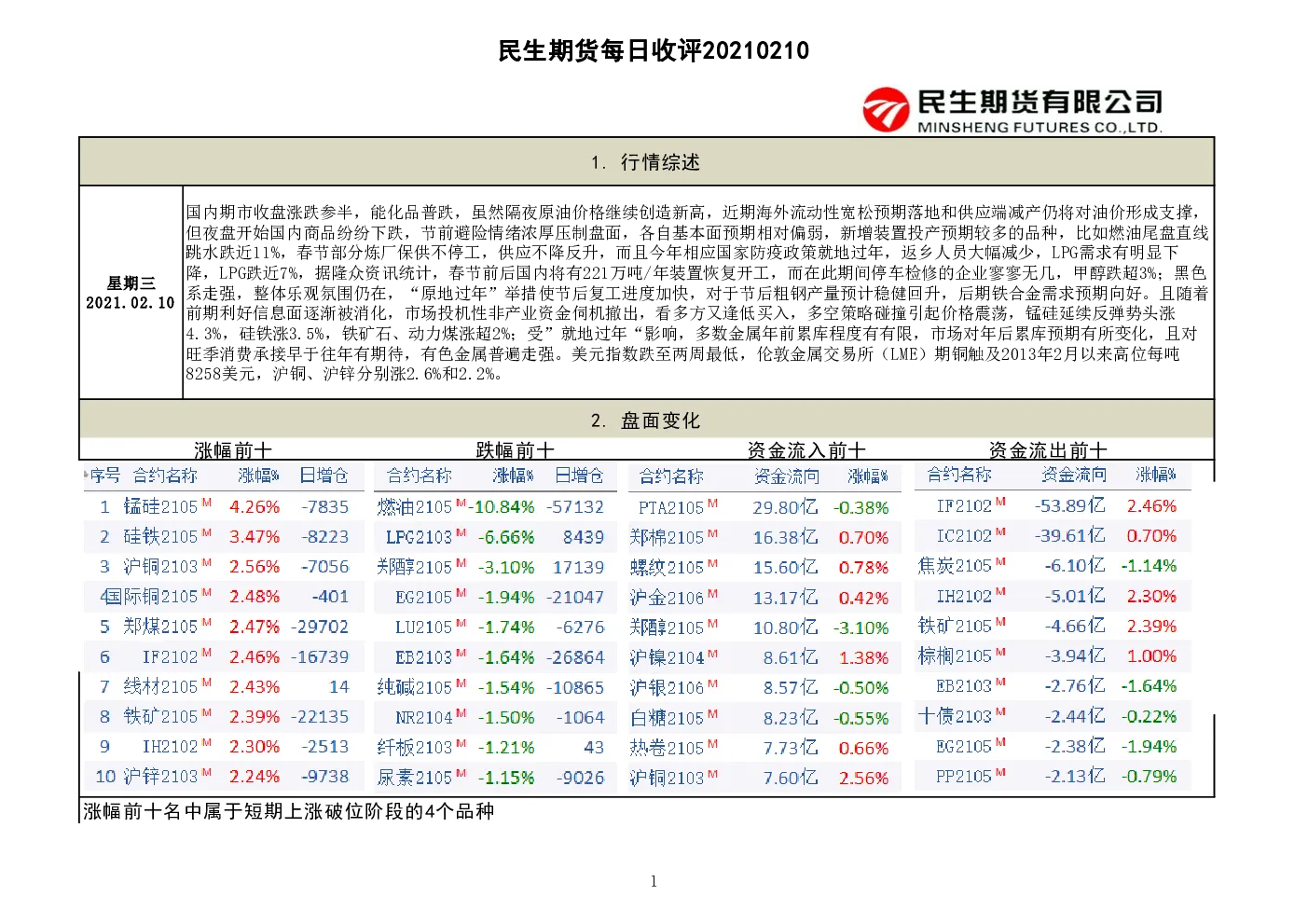Click contract name 纤板2103
This screenshot has width=1308, height=924.
click(415, 748)
